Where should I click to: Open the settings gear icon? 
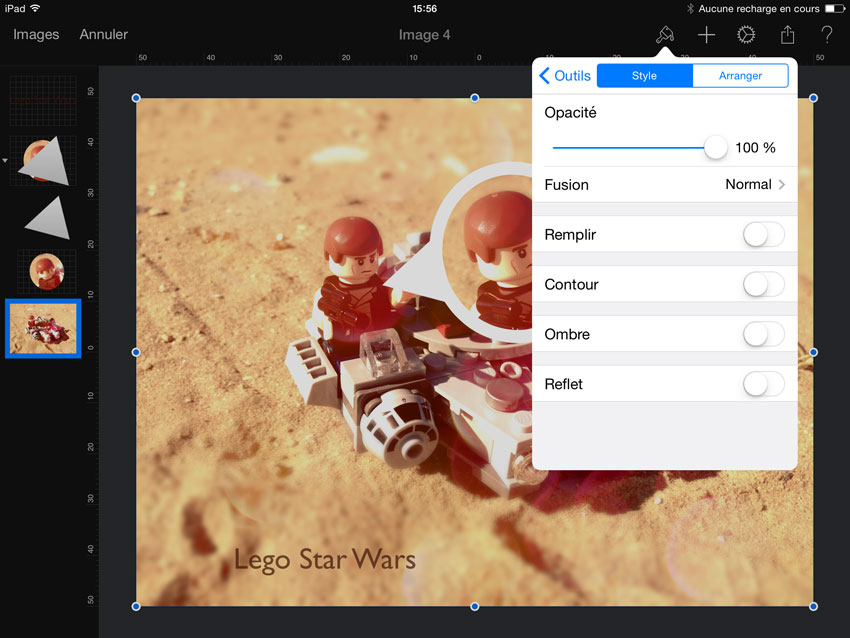(x=746, y=35)
